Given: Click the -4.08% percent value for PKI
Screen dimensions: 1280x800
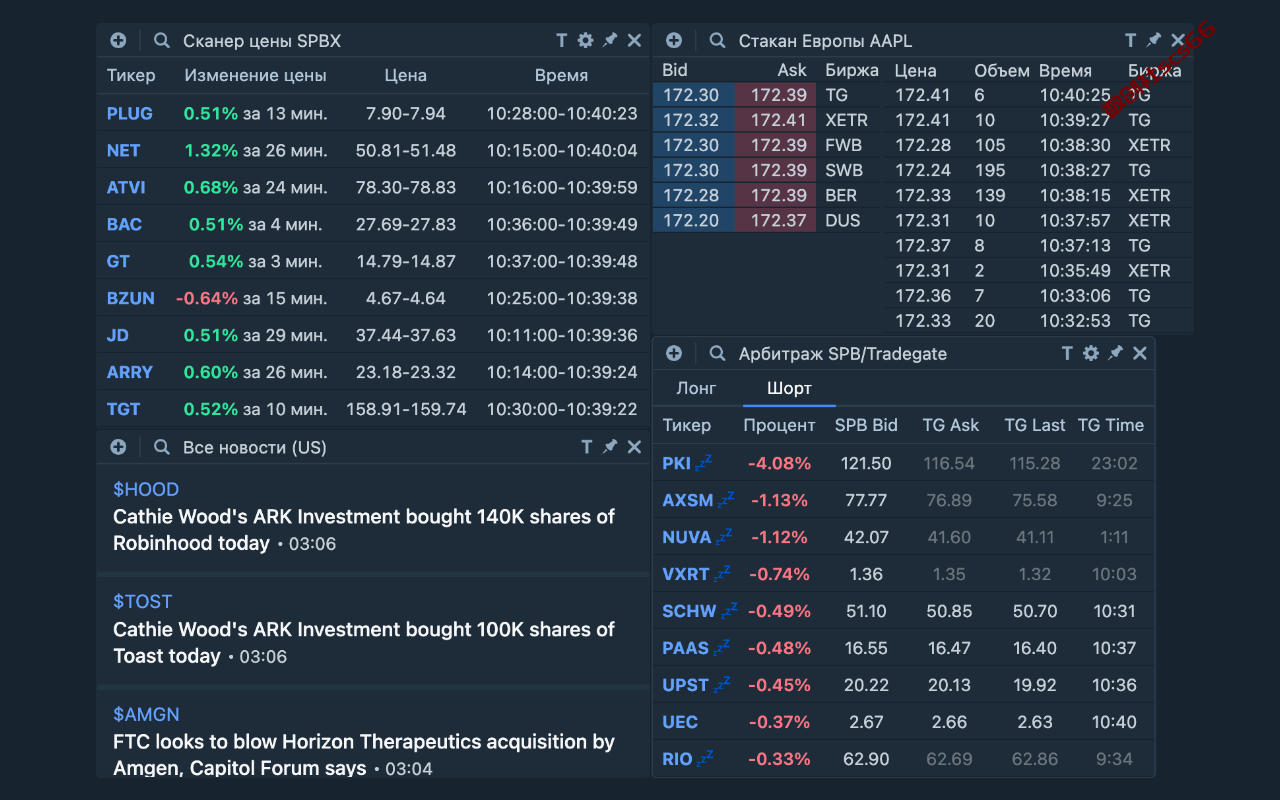Looking at the screenshot, I should tap(779, 463).
